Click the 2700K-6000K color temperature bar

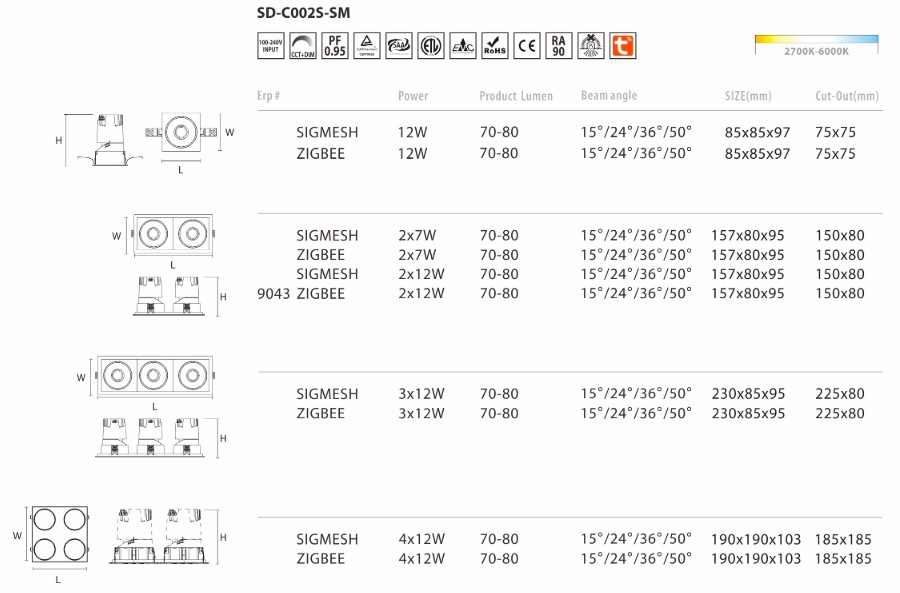point(816,40)
